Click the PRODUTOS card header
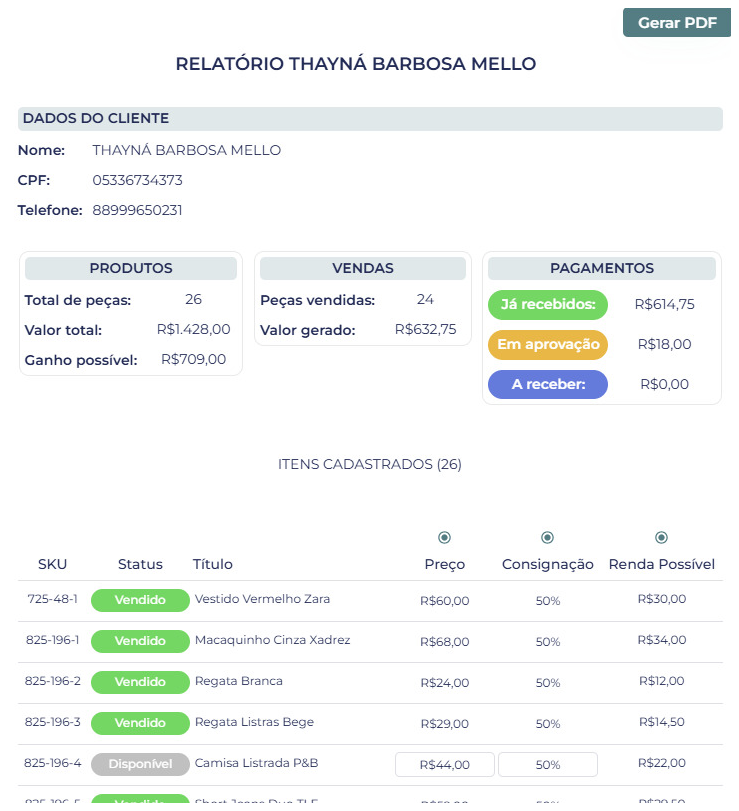This screenshot has height=811, width=739. pos(130,268)
